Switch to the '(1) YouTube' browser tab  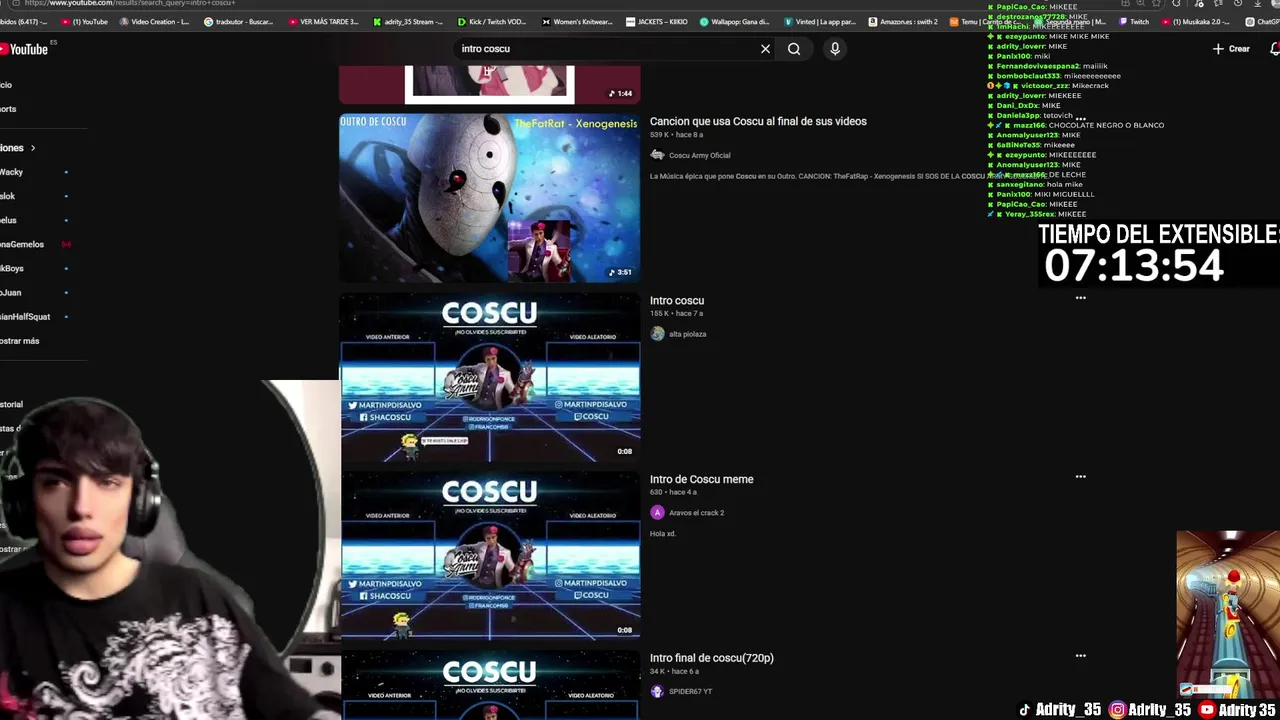84,21
